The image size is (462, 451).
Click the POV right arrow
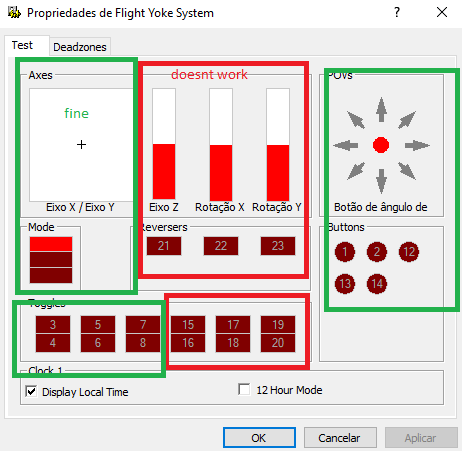(x=417, y=145)
